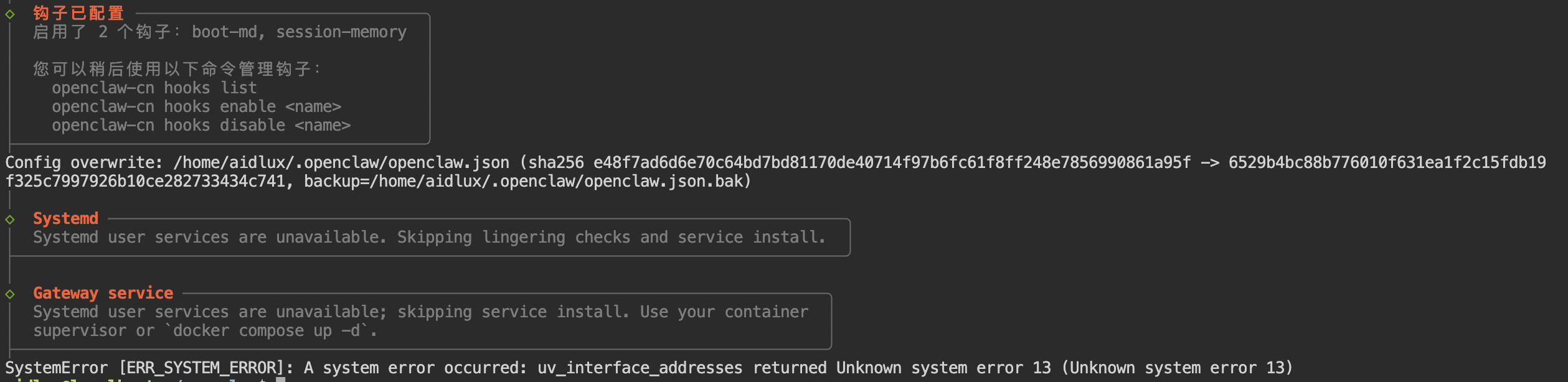Click the uv_interface_addresses text in error line

[640, 368]
